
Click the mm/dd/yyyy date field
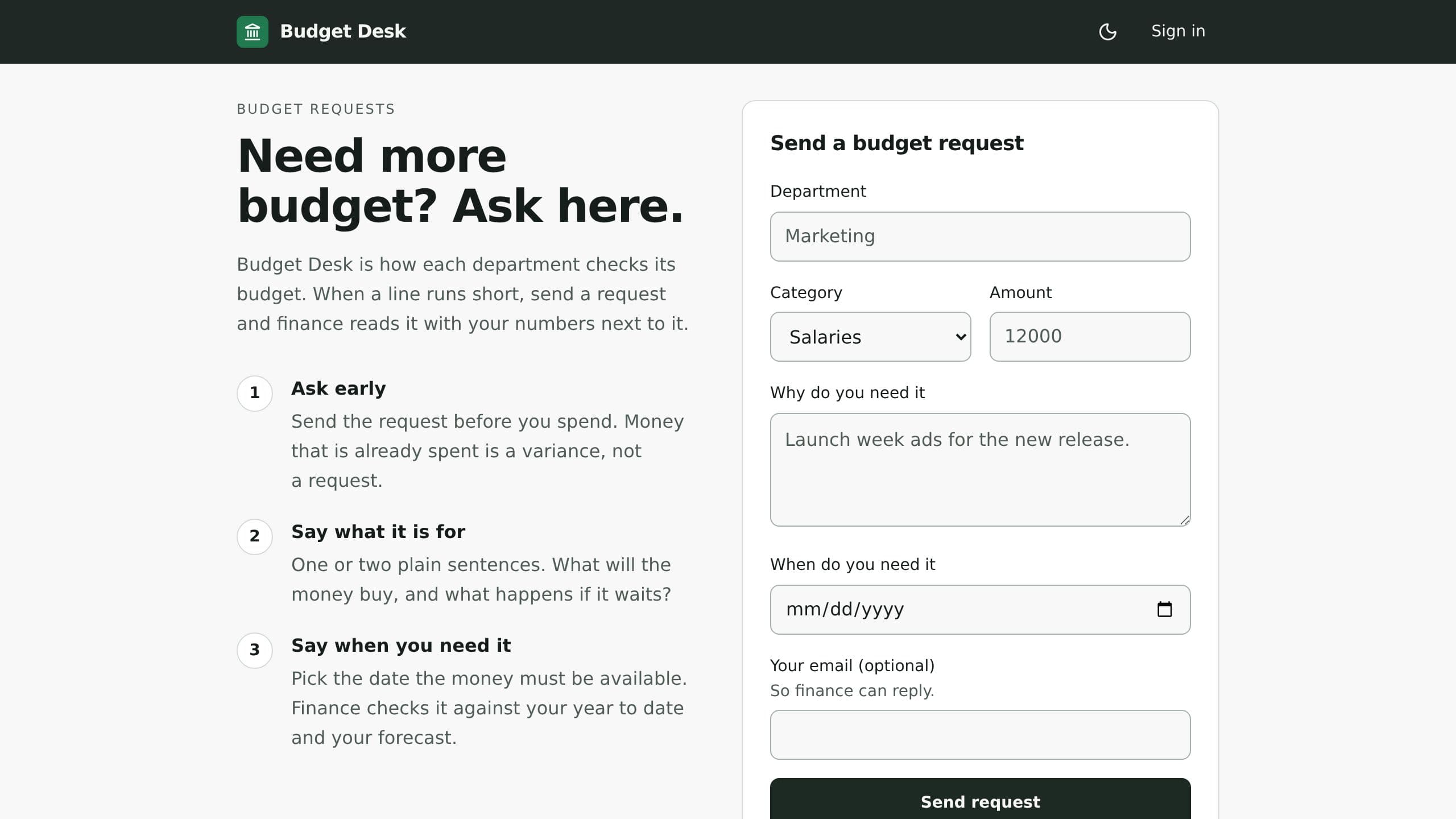pos(980,610)
